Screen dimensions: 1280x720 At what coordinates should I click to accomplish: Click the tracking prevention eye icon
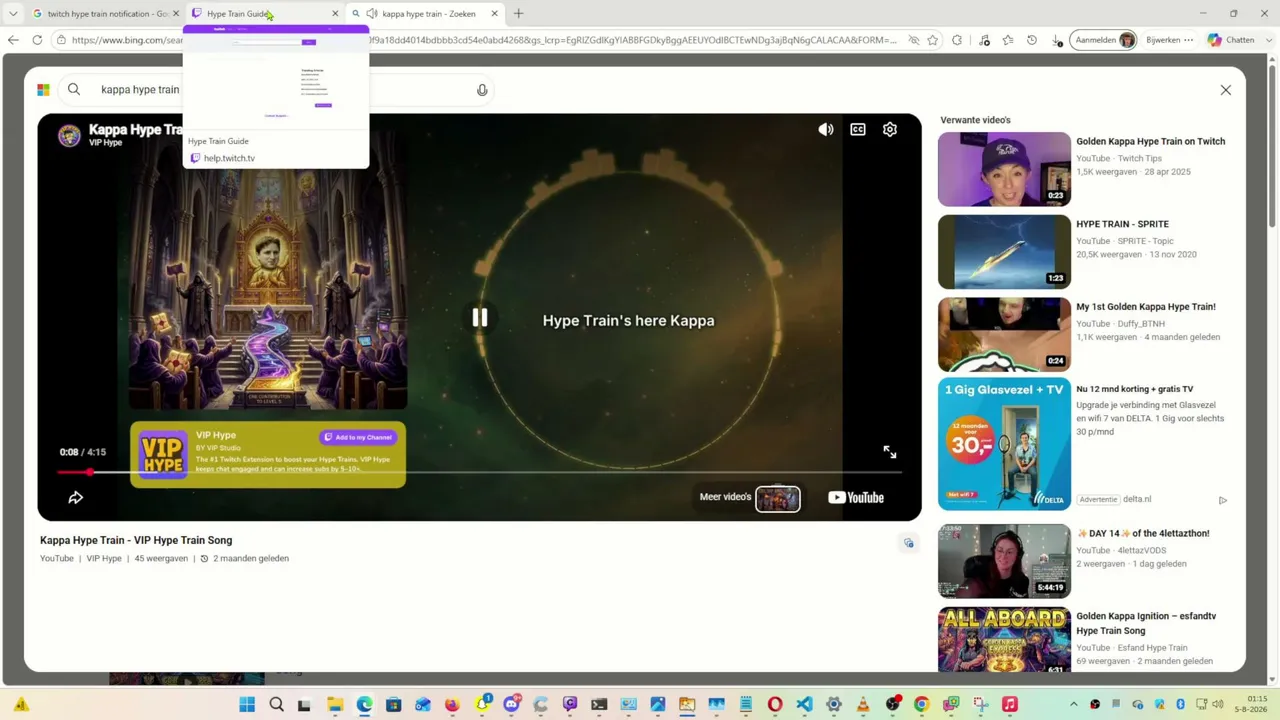click(x=913, y=40)
